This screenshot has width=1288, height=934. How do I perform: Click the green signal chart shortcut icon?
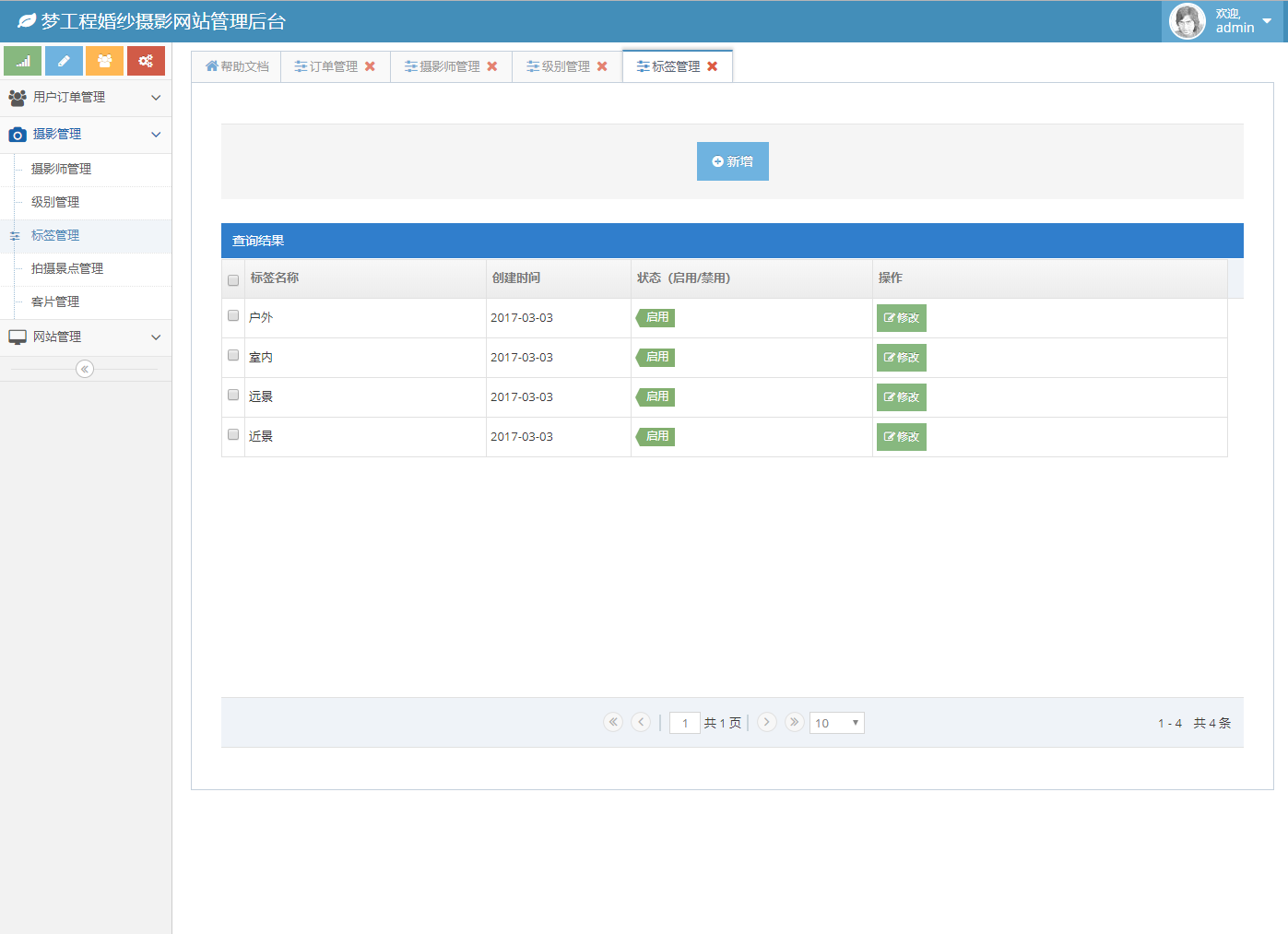click(23, 61)
